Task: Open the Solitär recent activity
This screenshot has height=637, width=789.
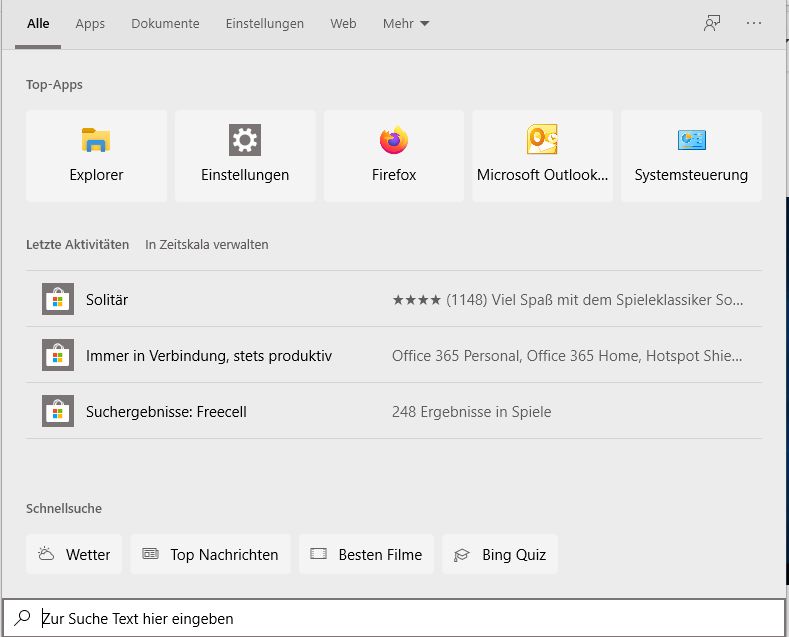Action: point(394,299)
